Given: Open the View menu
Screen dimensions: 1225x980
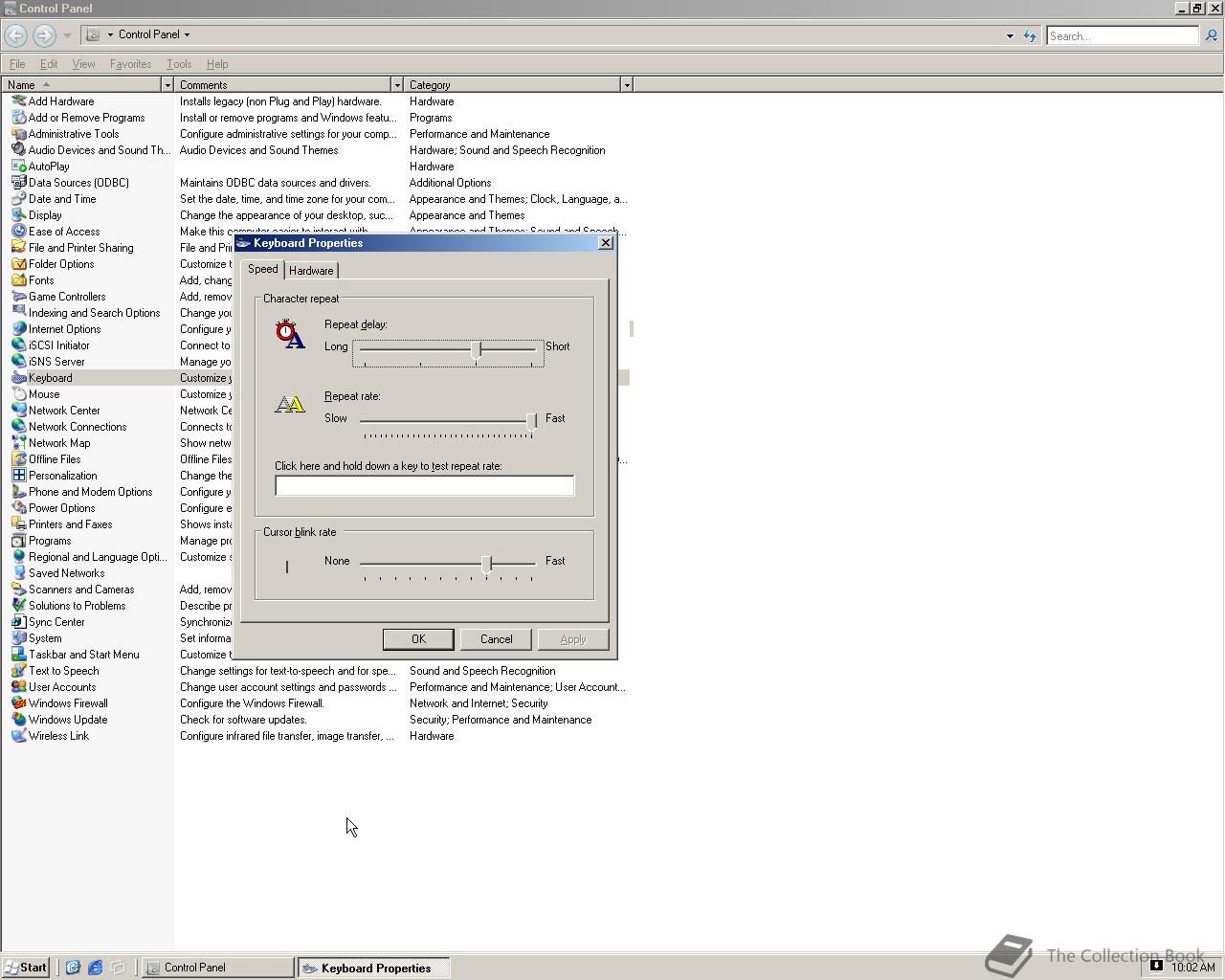Looking at the screenshot, I should point(83,64).
